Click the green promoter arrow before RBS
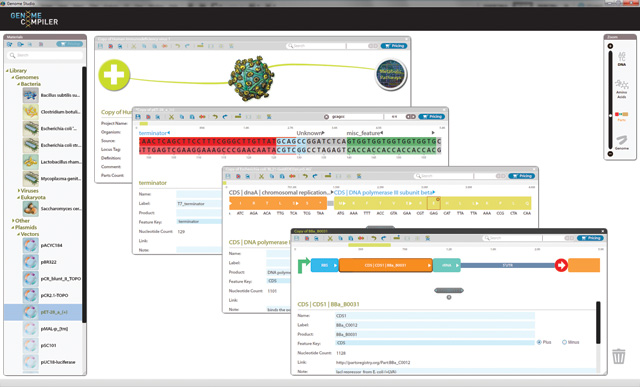 [304, 265]
